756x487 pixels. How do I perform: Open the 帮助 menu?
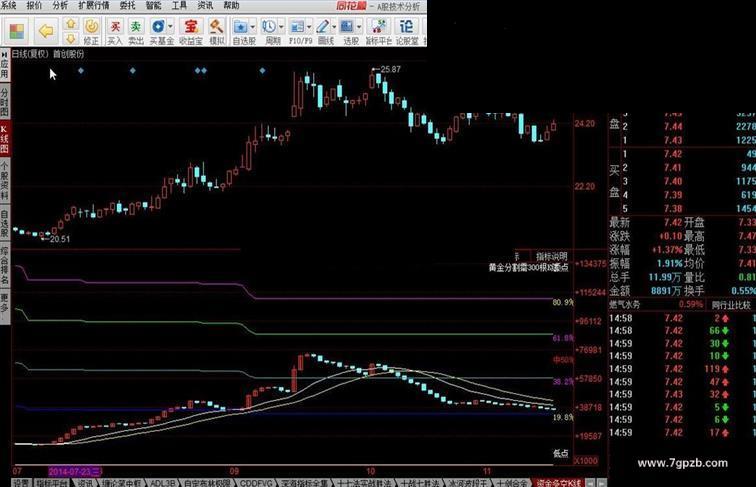pyautogui.click(x=231, y=5)
